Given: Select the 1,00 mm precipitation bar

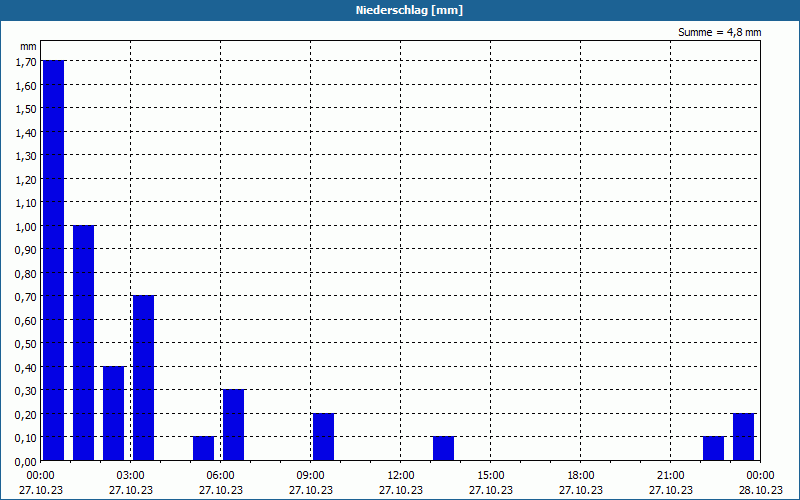Looking at the screenshot, I should click(84, 343).
